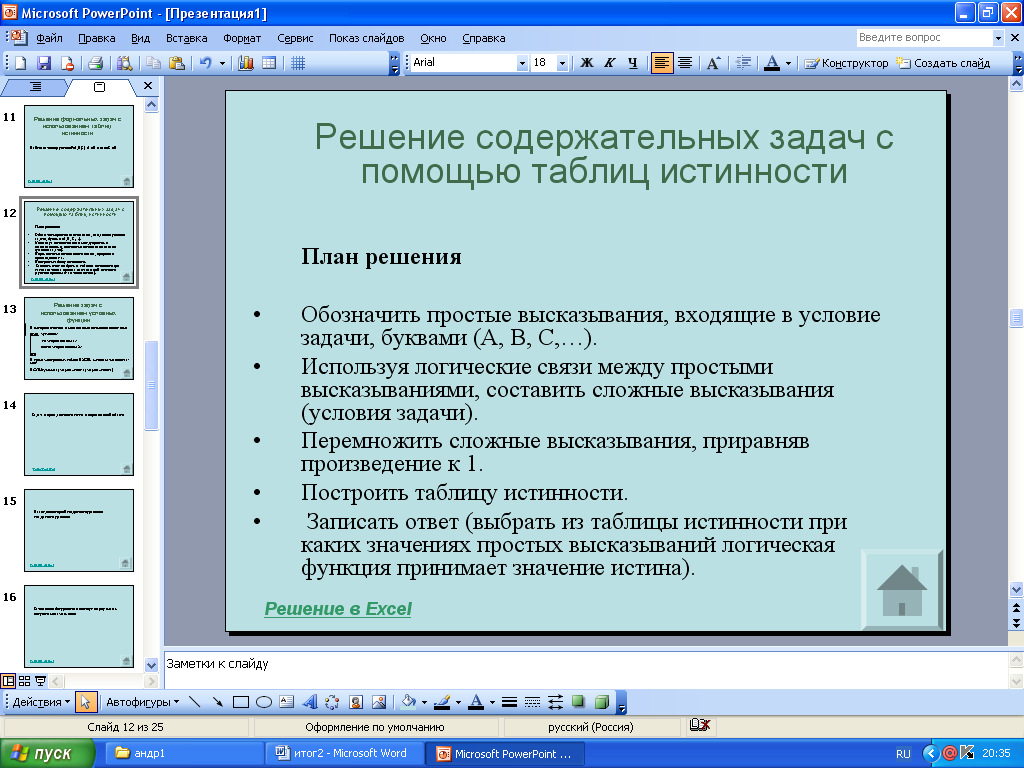Apply line color with the brush icon
Image resolution: width=1024 pixels, height=768 pixels.
pyautogui.click(x=442, y=702)
